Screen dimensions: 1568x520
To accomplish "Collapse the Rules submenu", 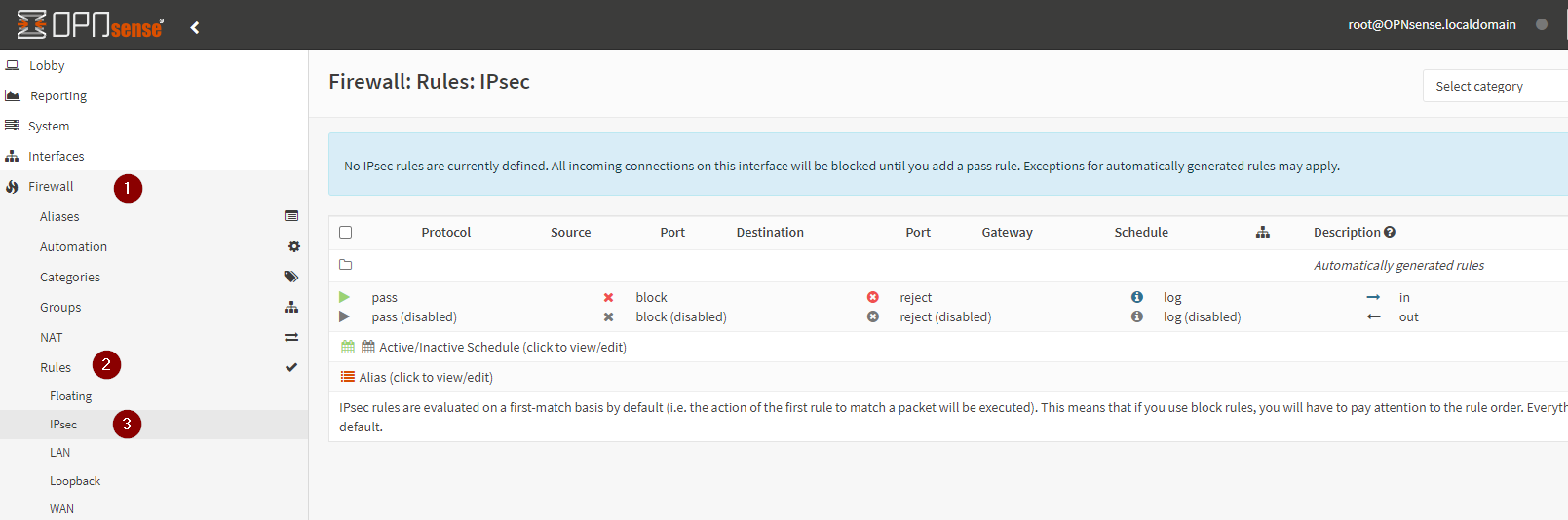I will (56, 367).
